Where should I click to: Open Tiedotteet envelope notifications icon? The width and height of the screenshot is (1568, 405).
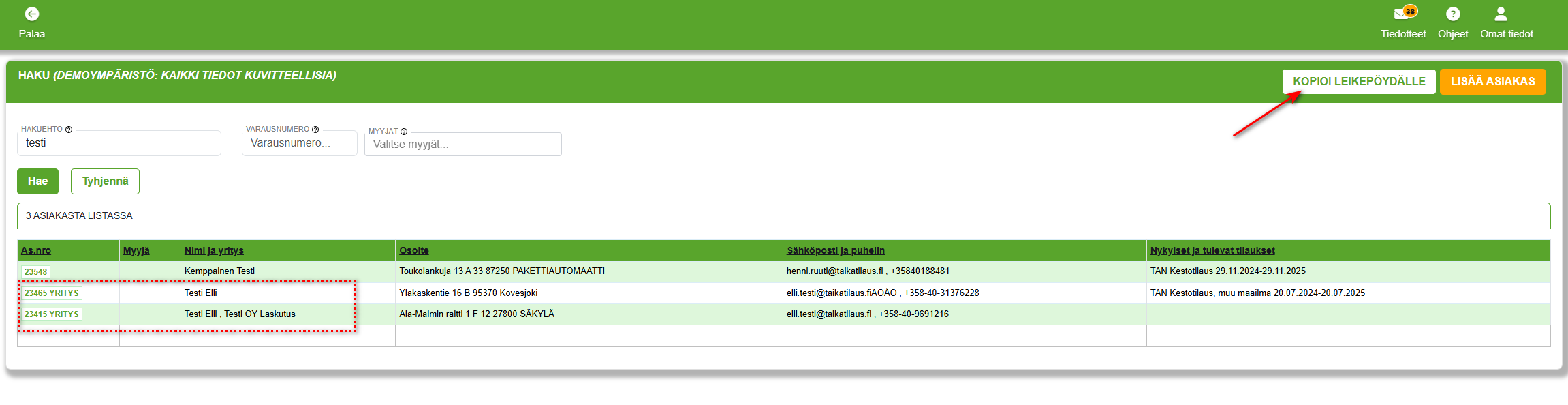point(1402,14)
